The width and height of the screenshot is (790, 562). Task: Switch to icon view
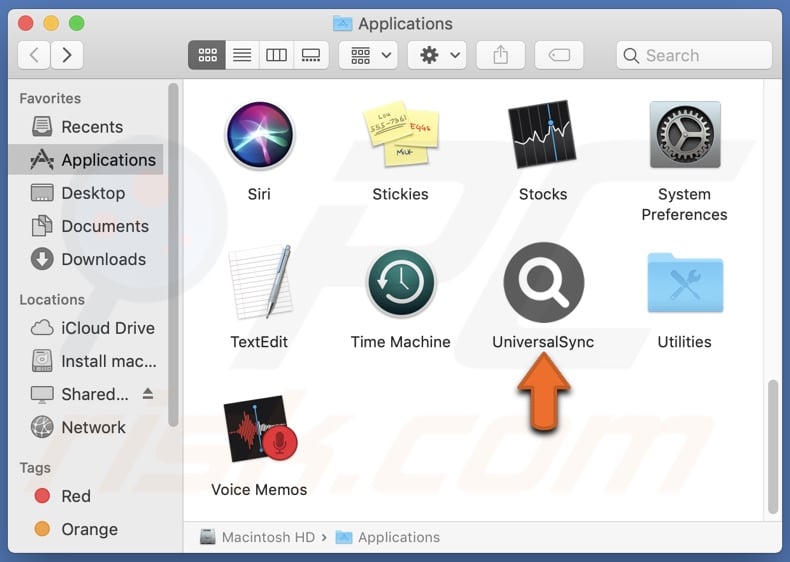(207, 55)
